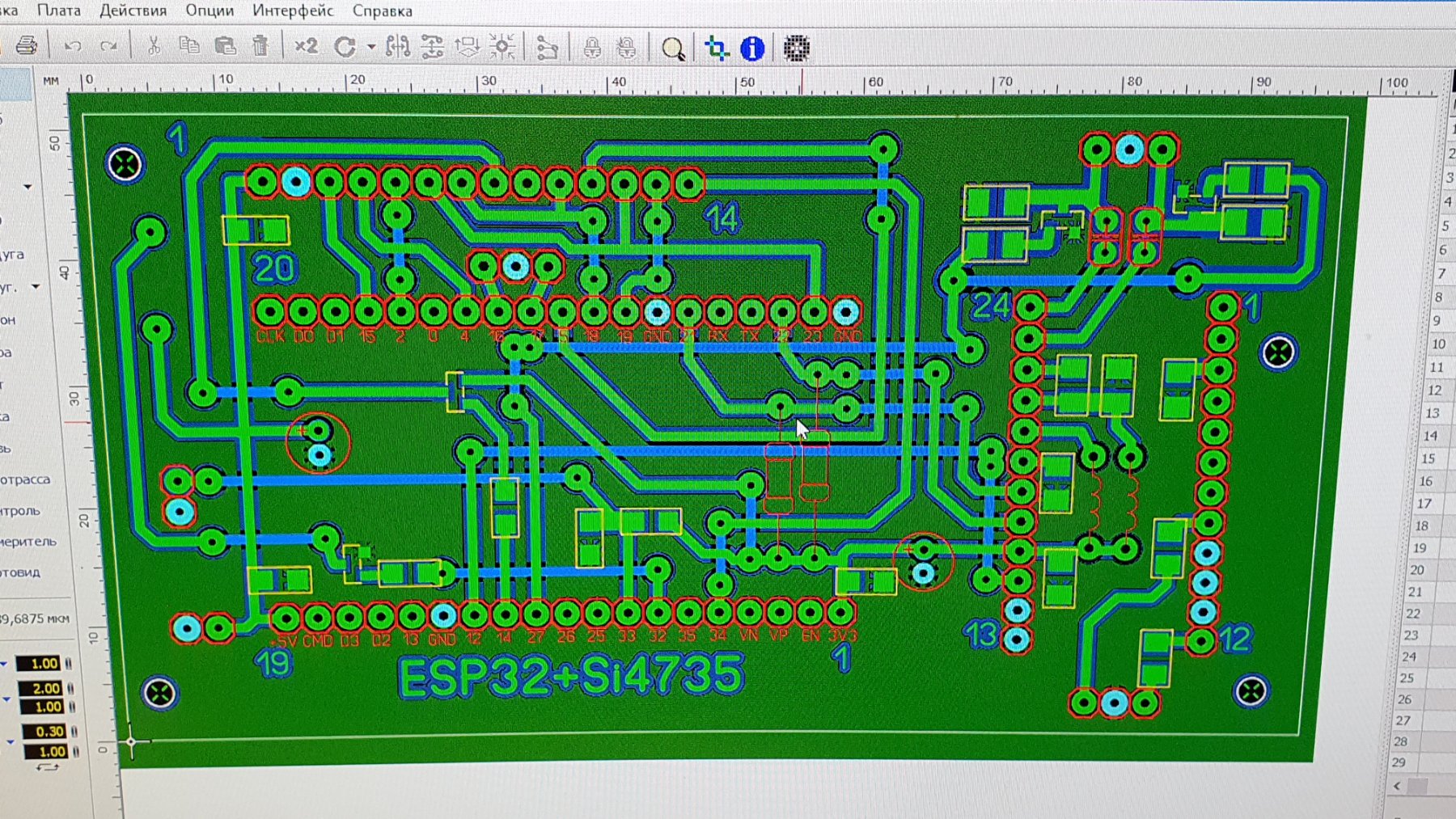Click the remove connections icon
Viewport: 1456px width, 819px height.
(548, 49)
